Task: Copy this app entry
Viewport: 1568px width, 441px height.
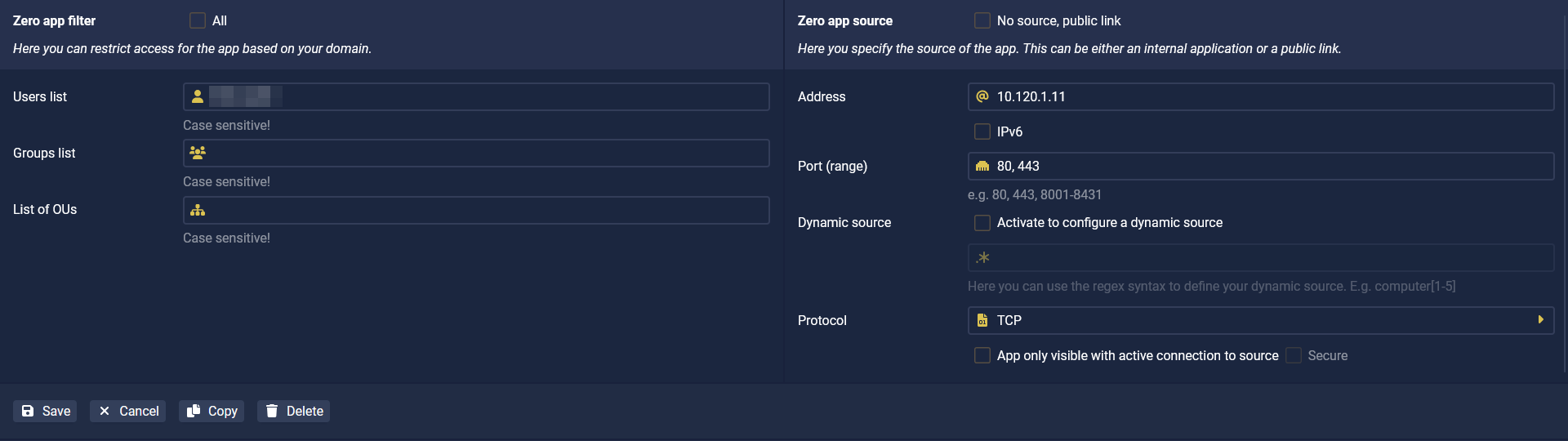Action: [x=212, y=411]
